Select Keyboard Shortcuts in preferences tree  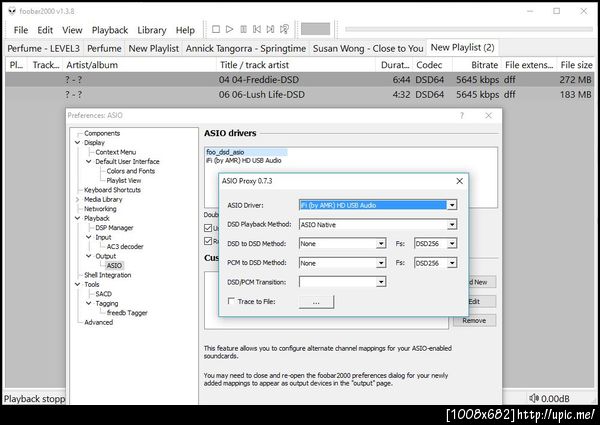tap(112, 190)
